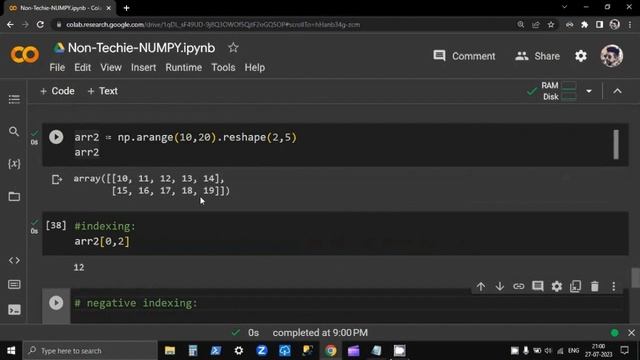Open the Help menu
Viewport: 640px width, 360px height.
click(x=255, y=68)
